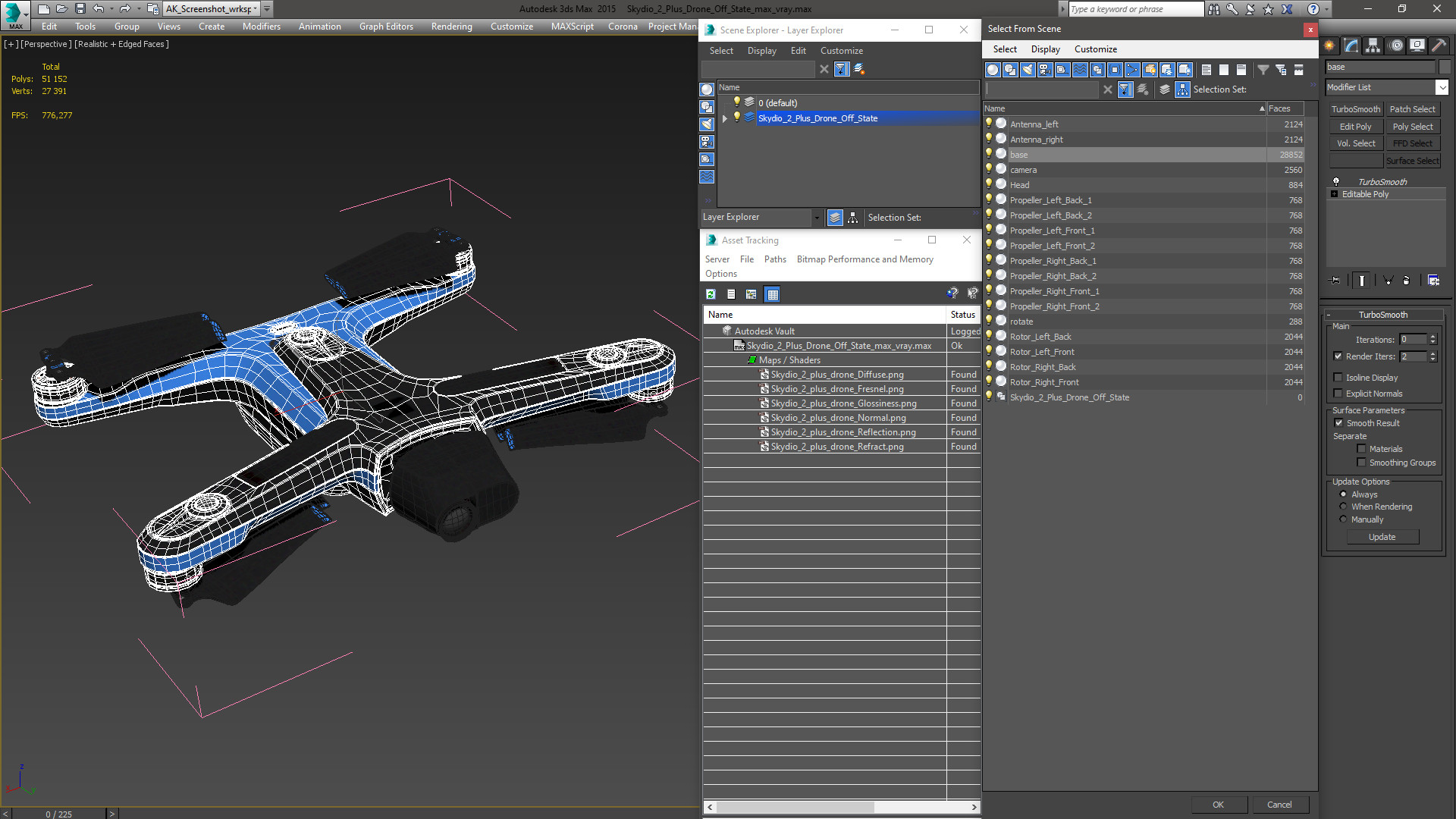
Task: Click Cancel in Select From Scene
Action: (1279, 805)
